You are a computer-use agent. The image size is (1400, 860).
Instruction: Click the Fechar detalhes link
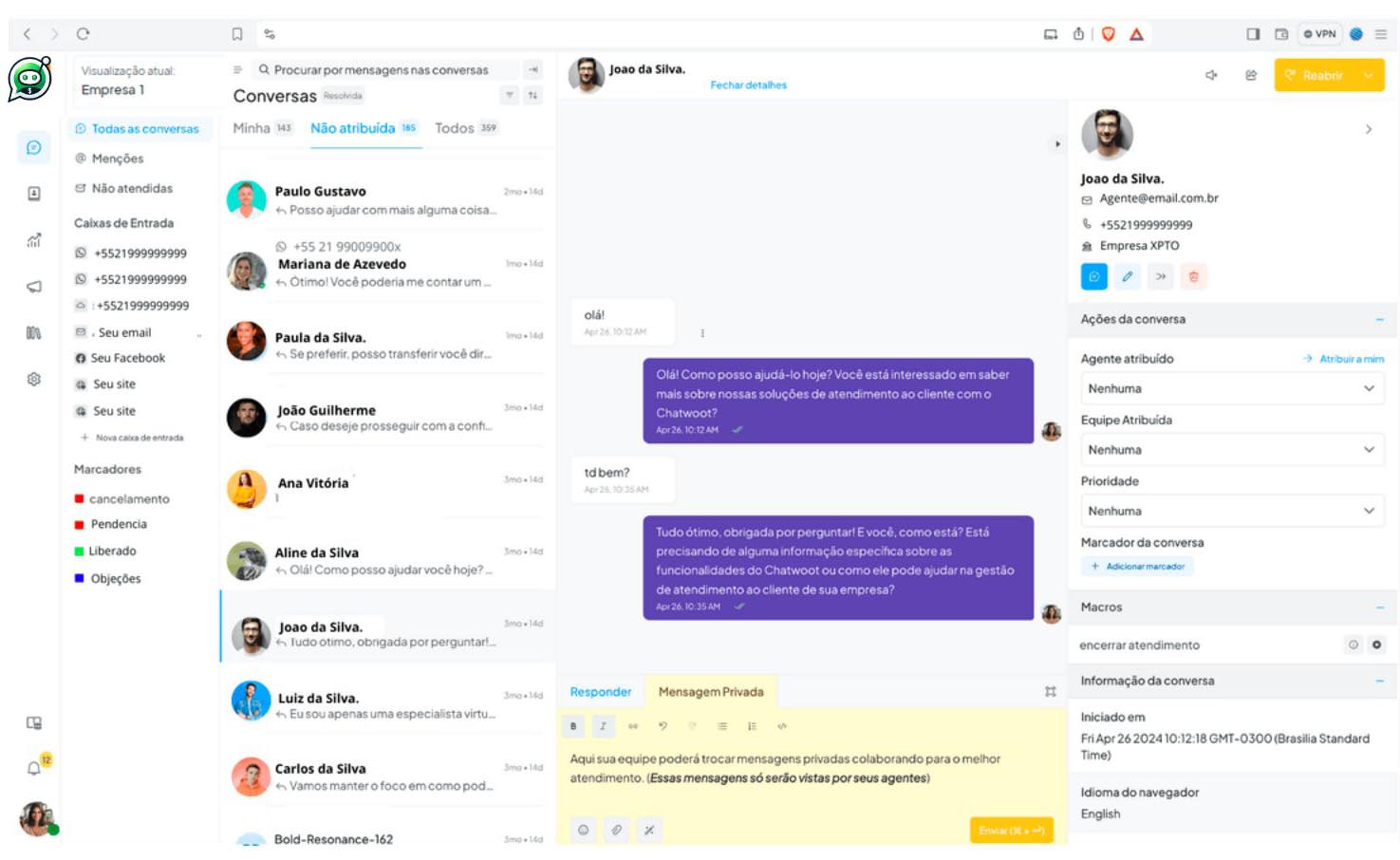coord(748,85)
